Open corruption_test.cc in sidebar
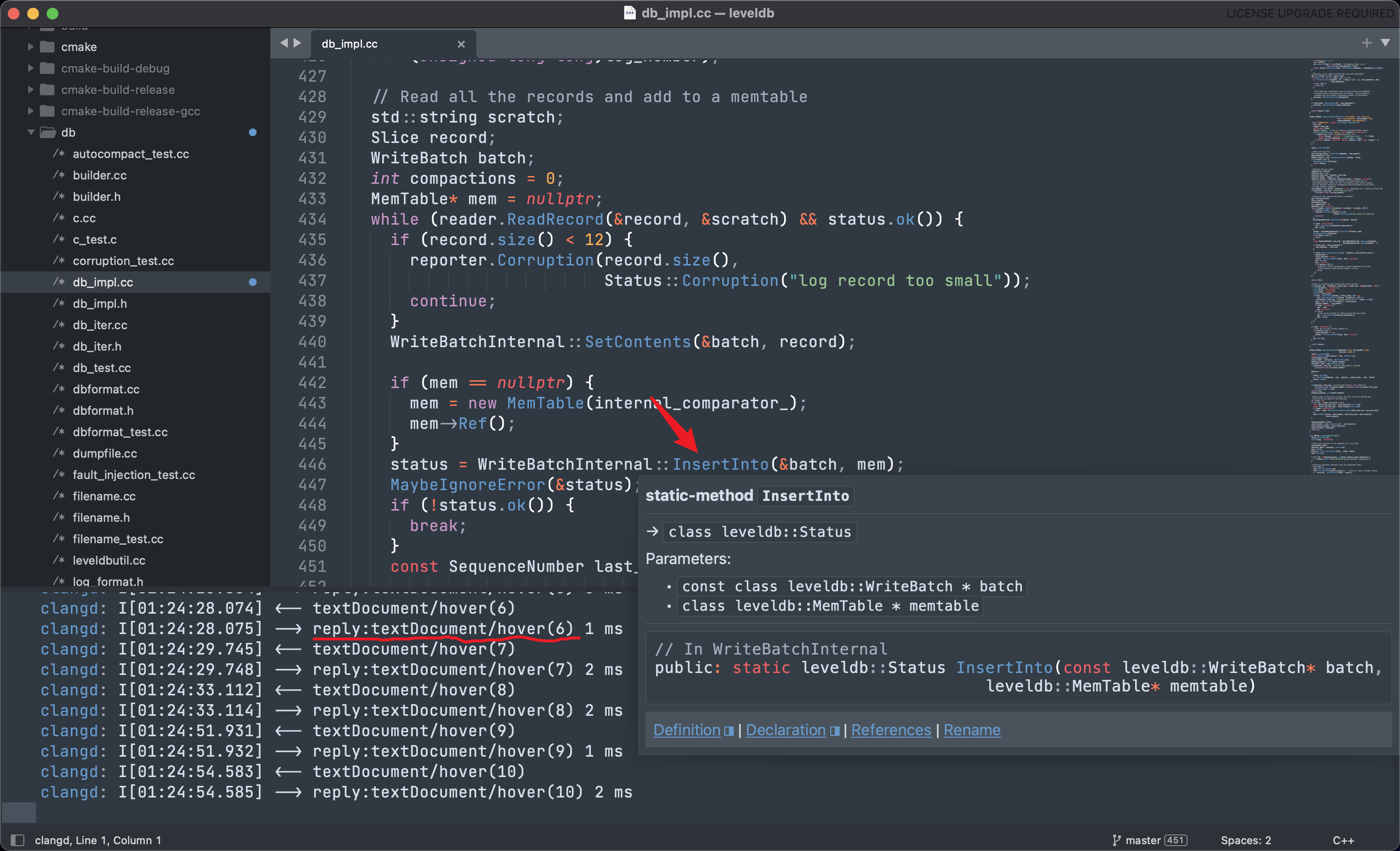 tap(121, 261)
